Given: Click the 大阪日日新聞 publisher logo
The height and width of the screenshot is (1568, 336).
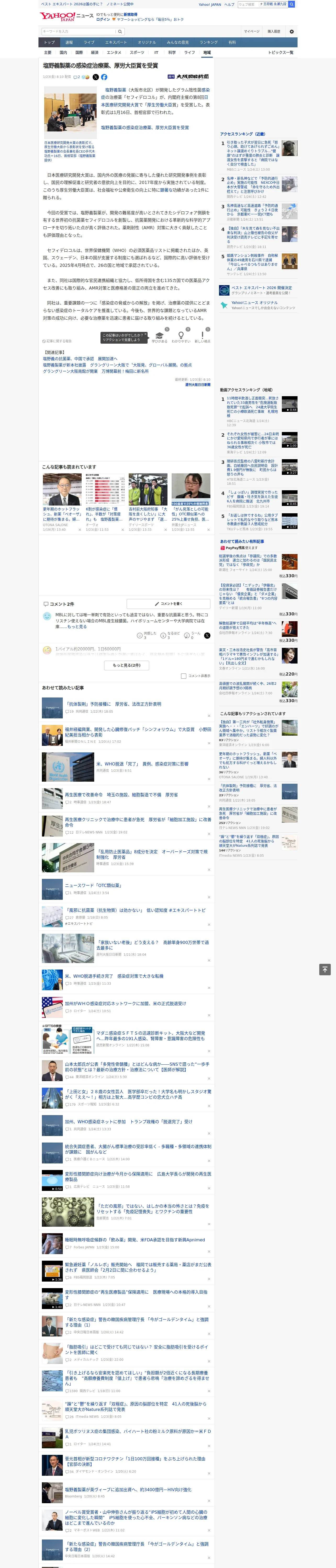Looking at the screenshot, I should pyautogui.click(x=188, y=77).
